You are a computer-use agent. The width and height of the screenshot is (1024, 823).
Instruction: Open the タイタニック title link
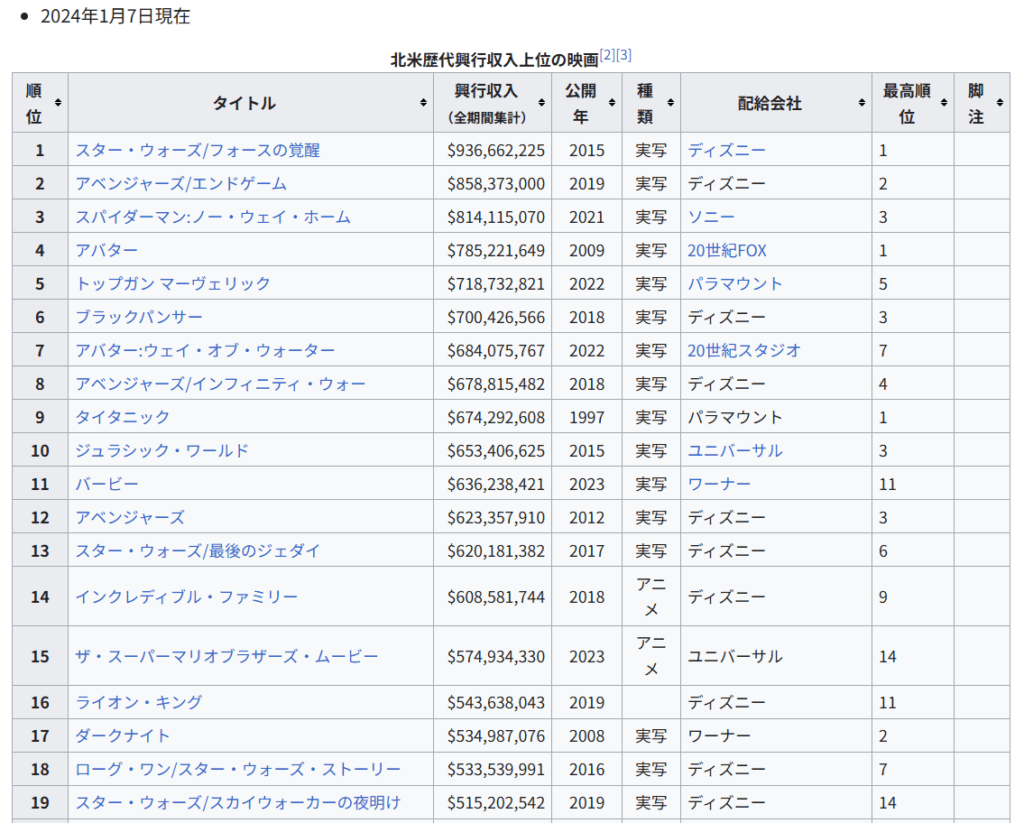123,417
